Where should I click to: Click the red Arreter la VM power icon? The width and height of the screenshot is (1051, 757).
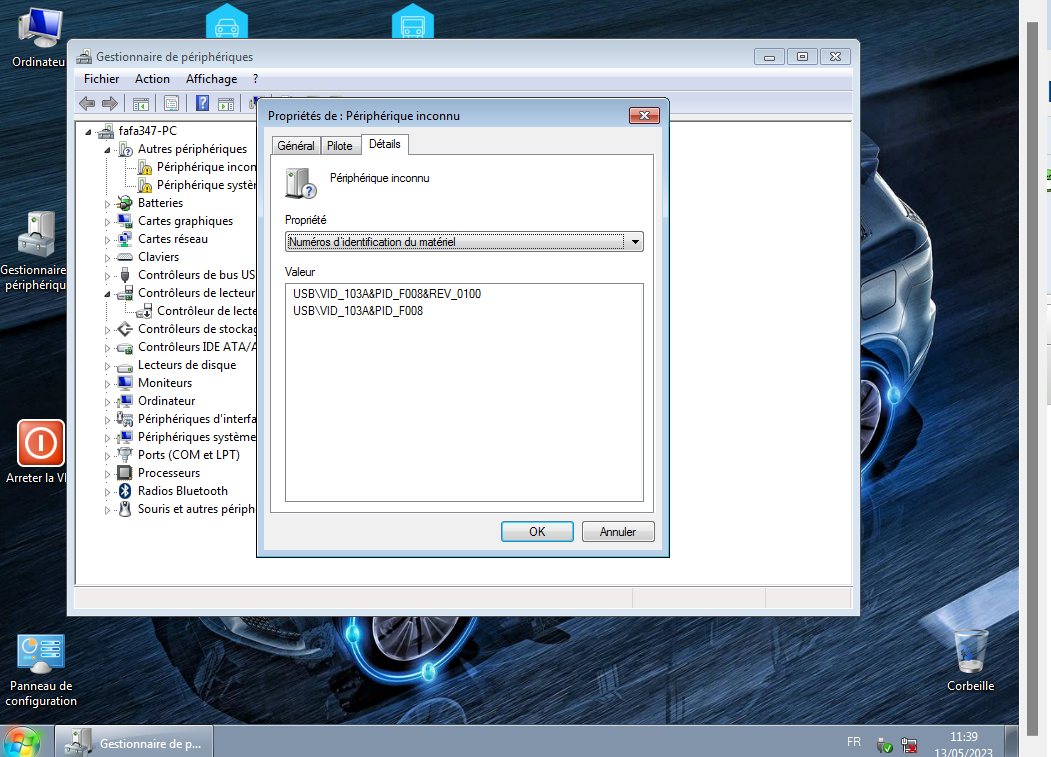coord(40,443)
